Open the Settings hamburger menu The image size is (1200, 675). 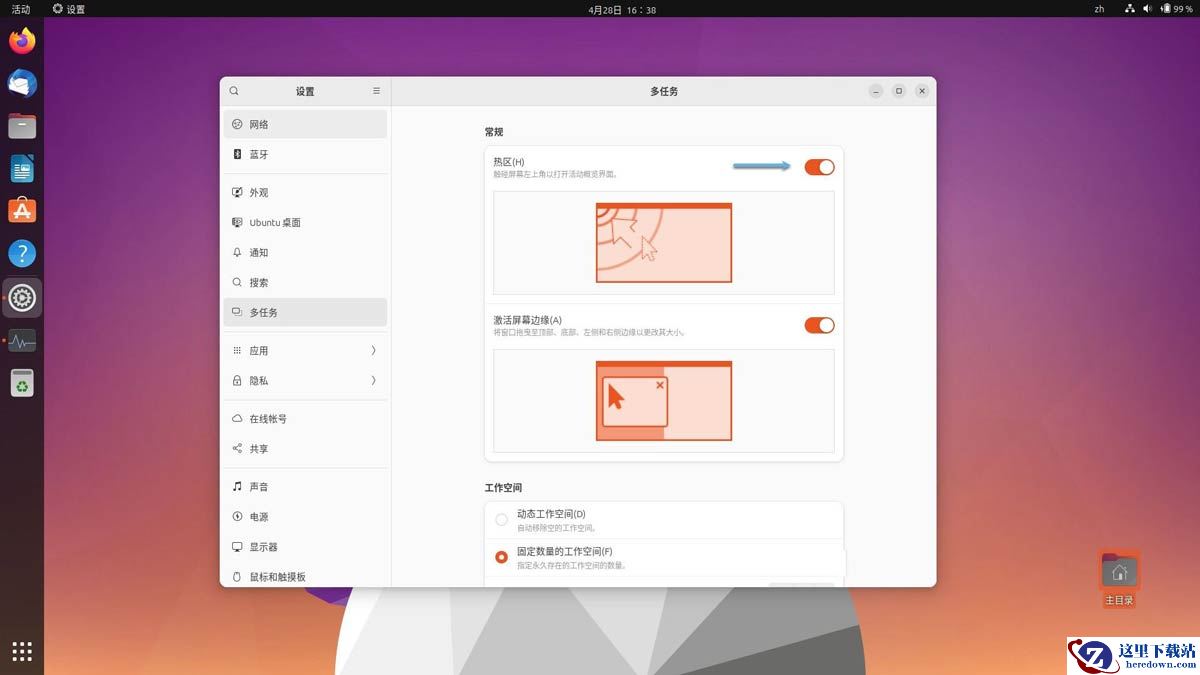[x=376, y=91]
